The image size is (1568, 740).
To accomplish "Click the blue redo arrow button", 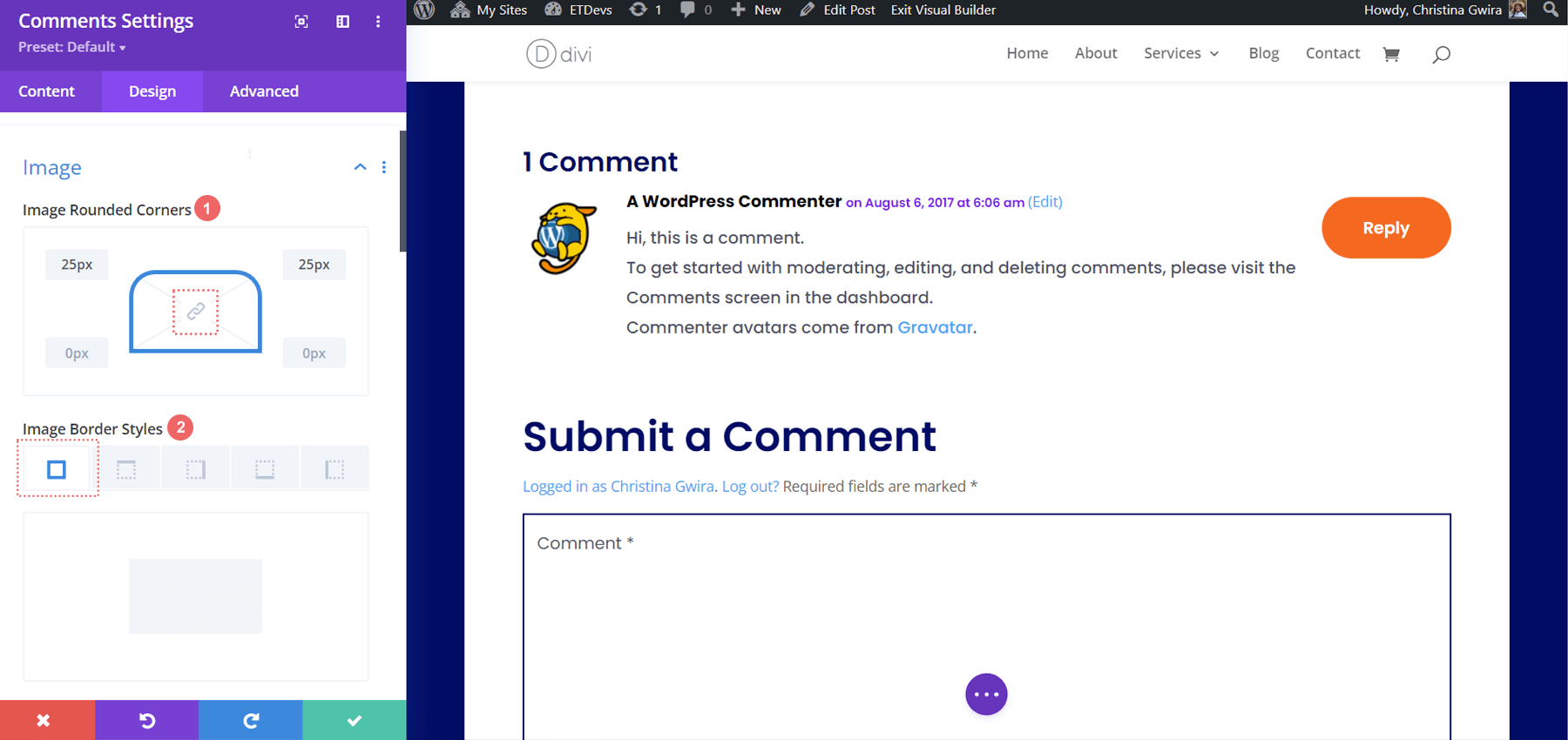I will tap(251, 720).
